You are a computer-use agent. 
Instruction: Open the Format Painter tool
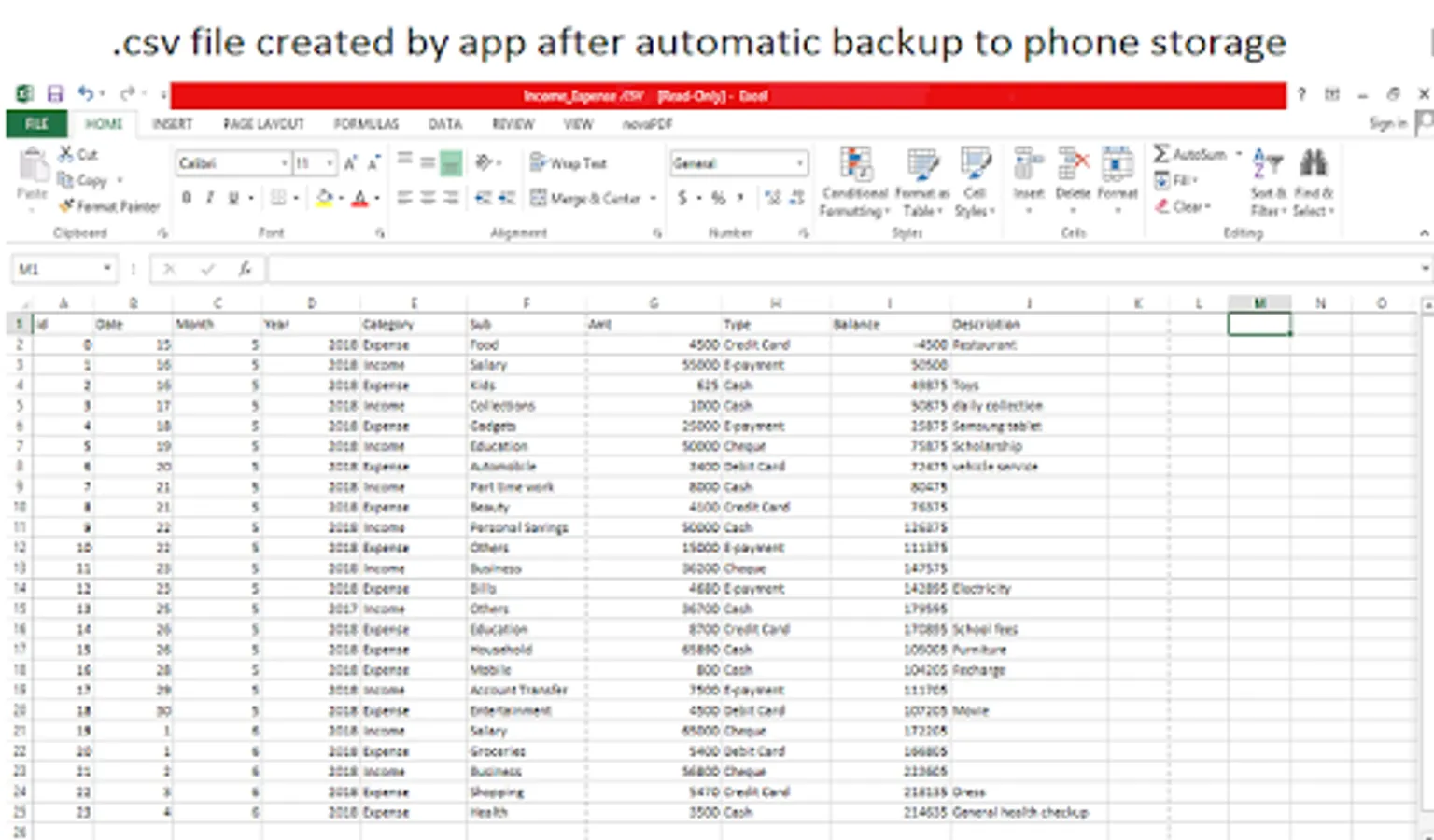[x=108, y=206]
